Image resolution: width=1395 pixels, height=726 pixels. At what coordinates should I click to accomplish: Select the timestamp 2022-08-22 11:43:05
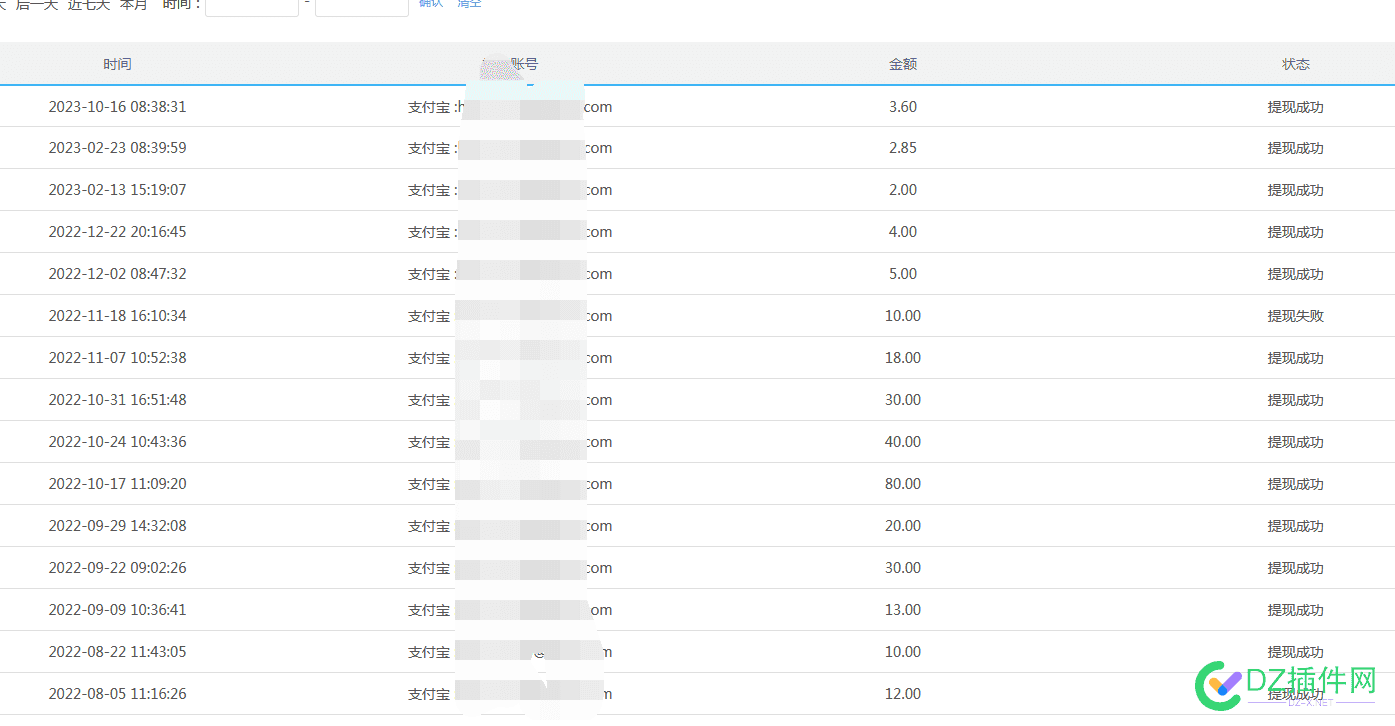click(x=117, y=652)
